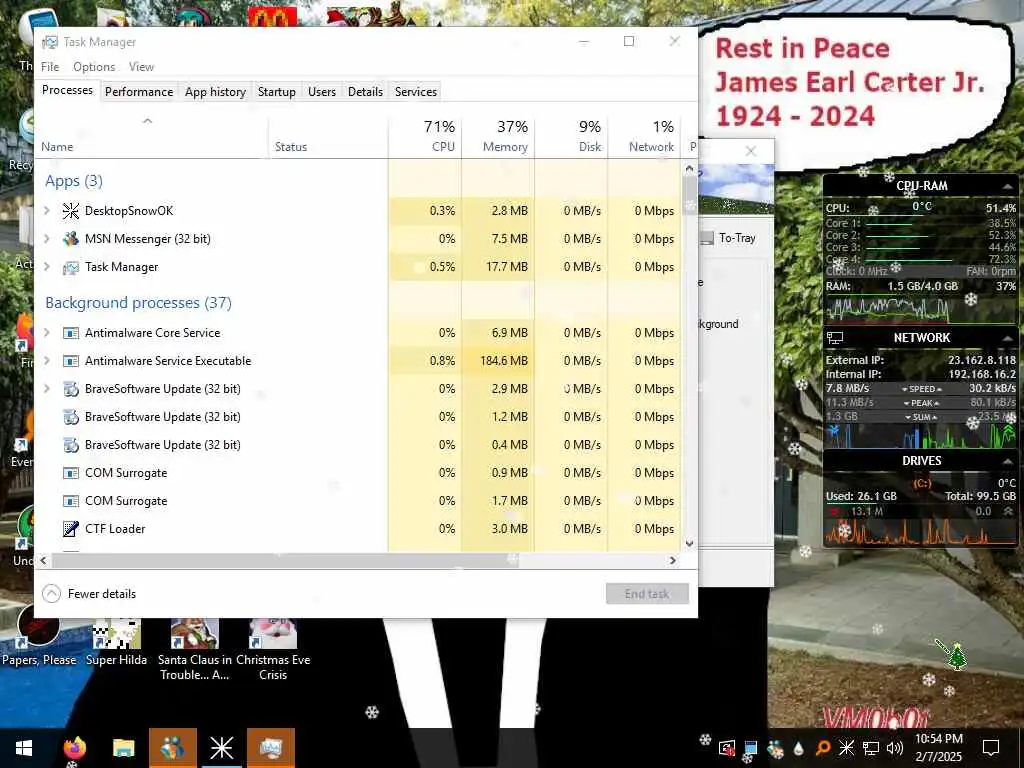This screenshot has height=768, width=1024.
Task: Click the Antimalware Core Service icon
Action: pyautogui.click(x=71, y=333)
